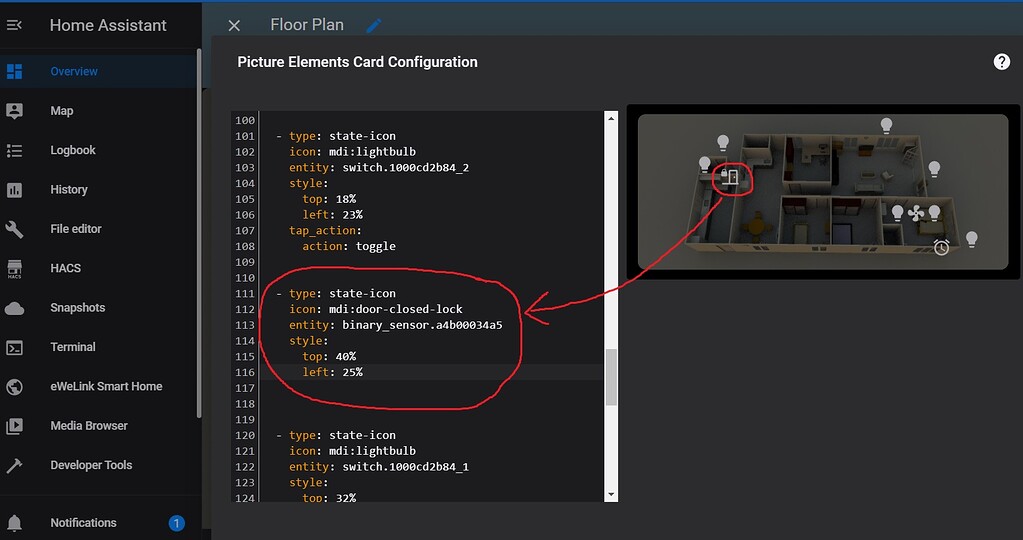Screen dimensions: 1023x540
Task: Click the Picture Elements Card Configuration heading
Action: point(358,62)
